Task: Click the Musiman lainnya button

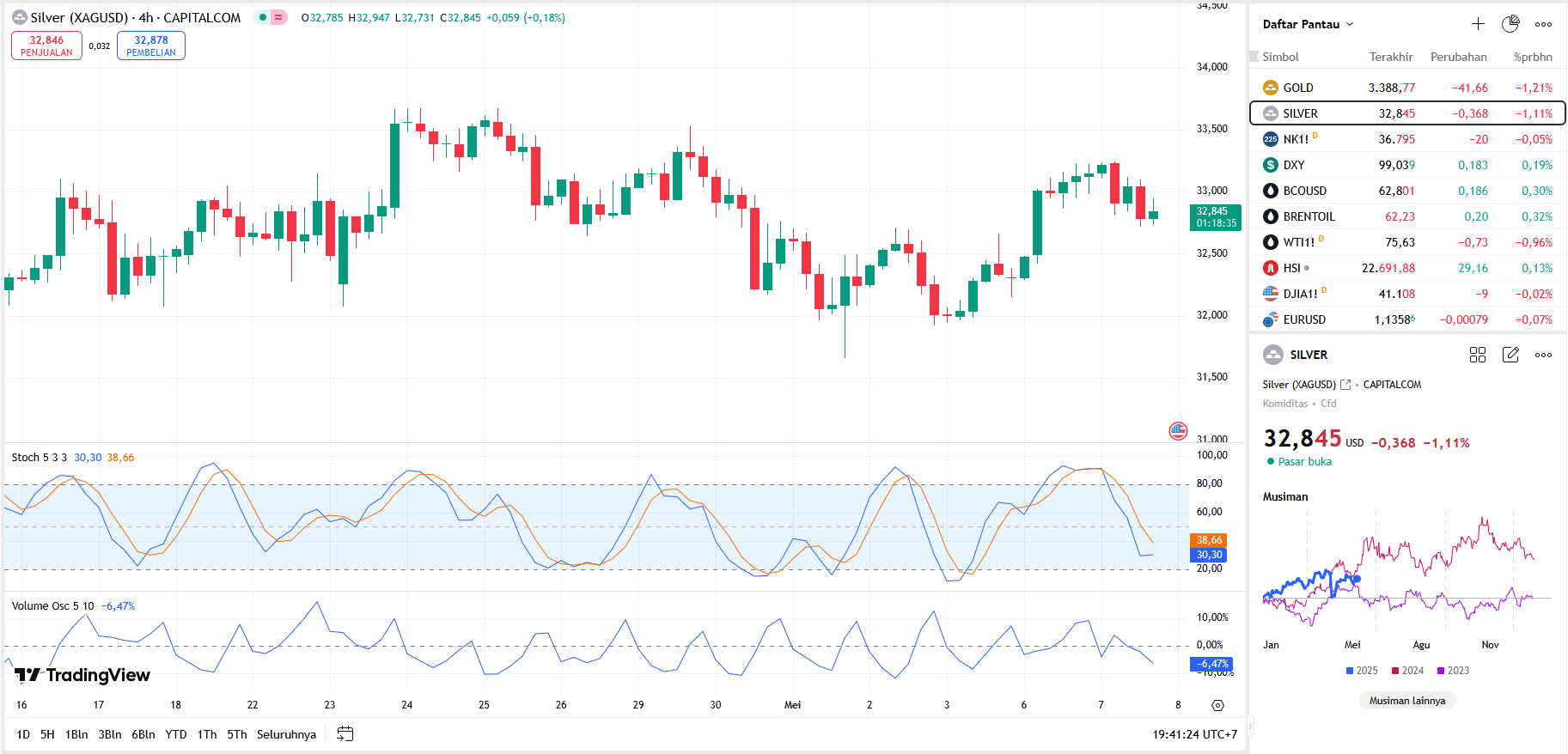Action: (1406, 701)
